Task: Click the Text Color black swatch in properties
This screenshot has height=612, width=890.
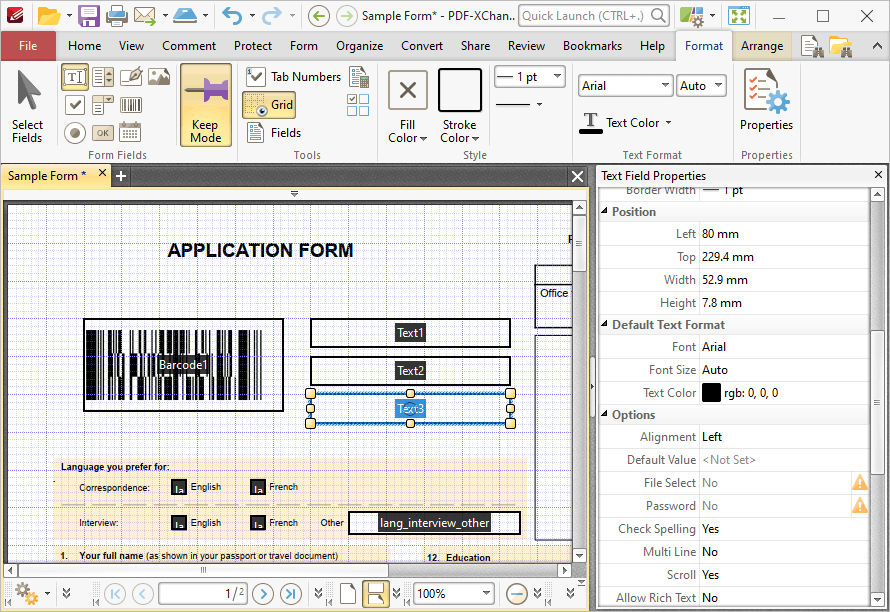Action: (x=711, y=393)
